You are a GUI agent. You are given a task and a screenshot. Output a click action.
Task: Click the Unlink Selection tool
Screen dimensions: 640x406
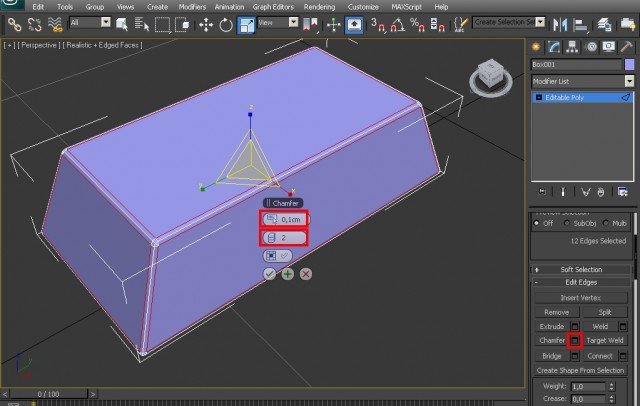pos(35,24)
